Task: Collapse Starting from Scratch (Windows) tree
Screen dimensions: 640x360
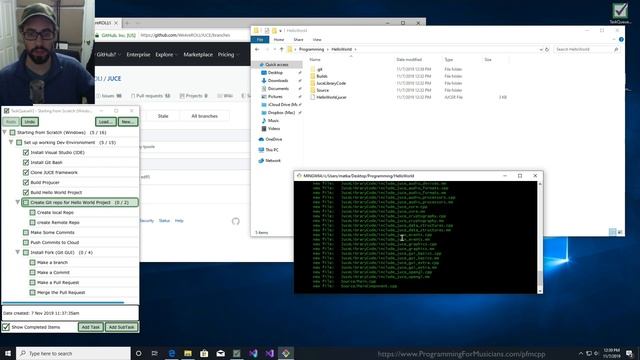Action: 4,132
